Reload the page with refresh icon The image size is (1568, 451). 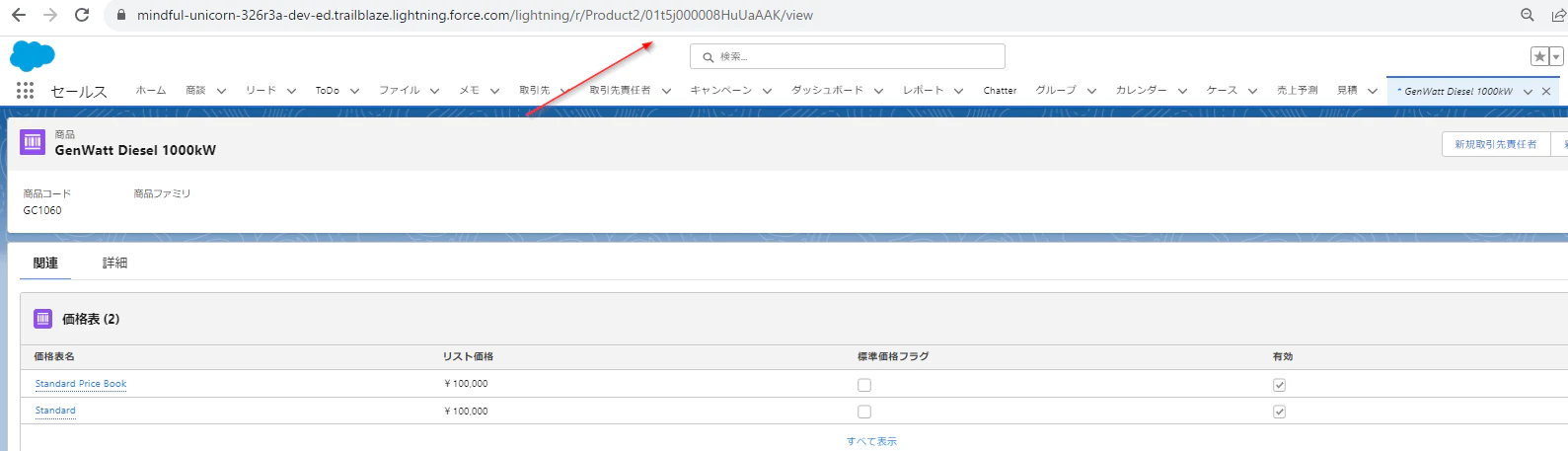(x=82, y=15)
